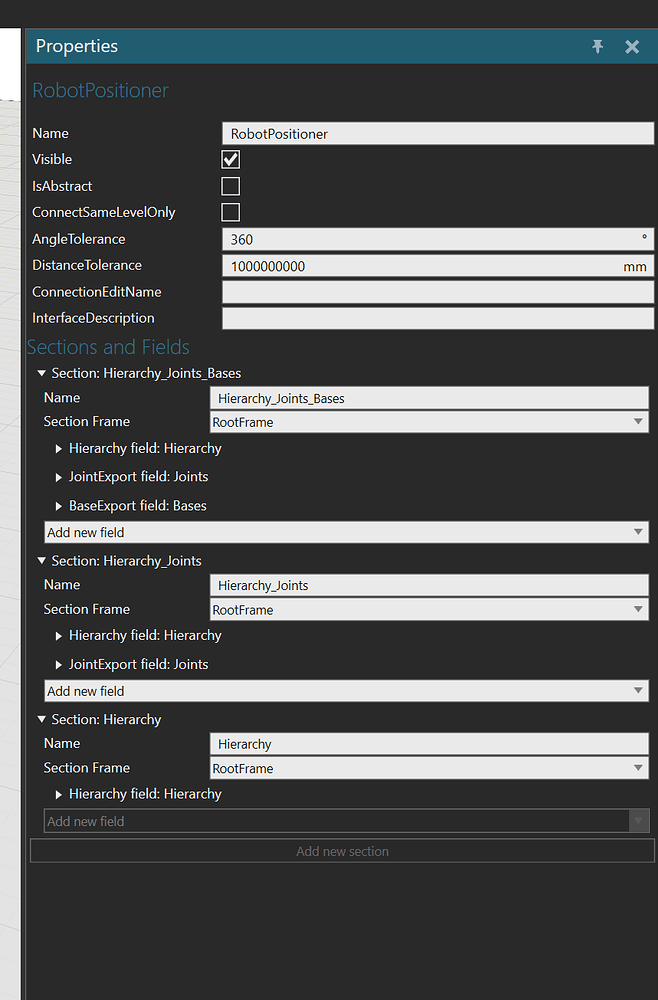The image size is (658, 1000).
Task: Expand Hierarchy field under Hierarchy_Joints_Bases section
Action: [58, 448]
